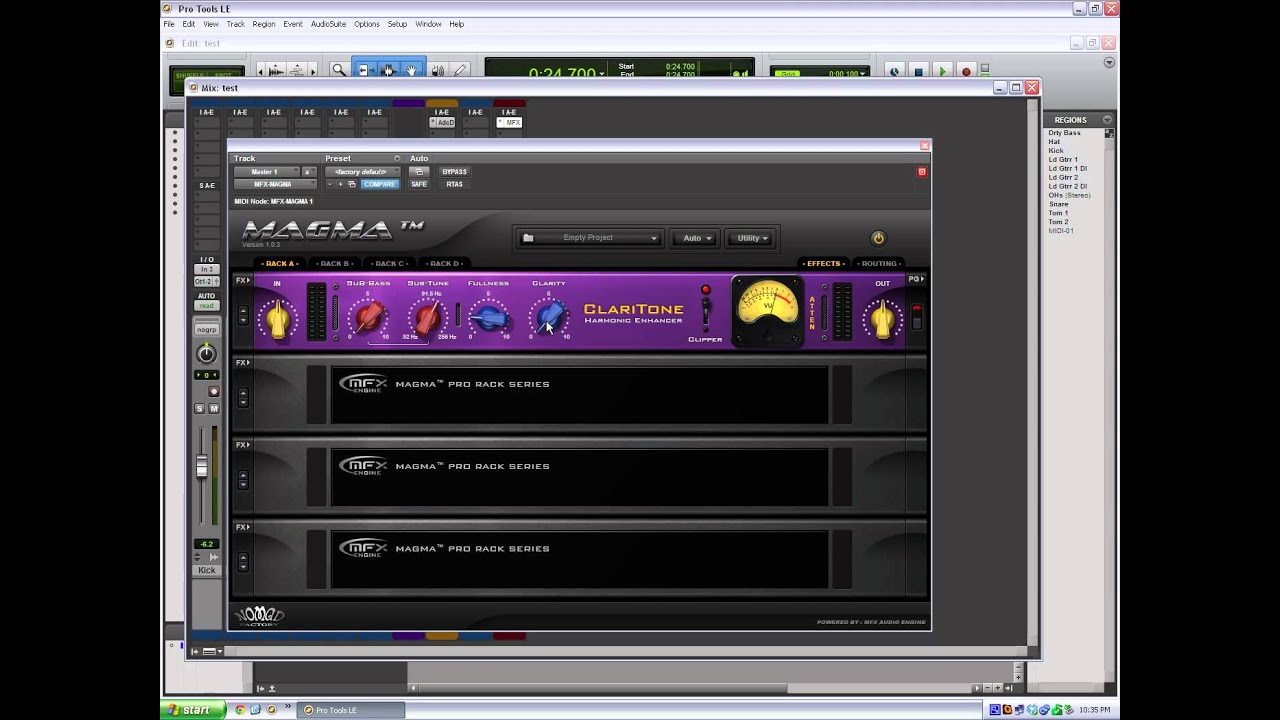Screen dimensions: 1280x720
Task: Open the Empty Project dropdown
Action: tap(590, 238)
